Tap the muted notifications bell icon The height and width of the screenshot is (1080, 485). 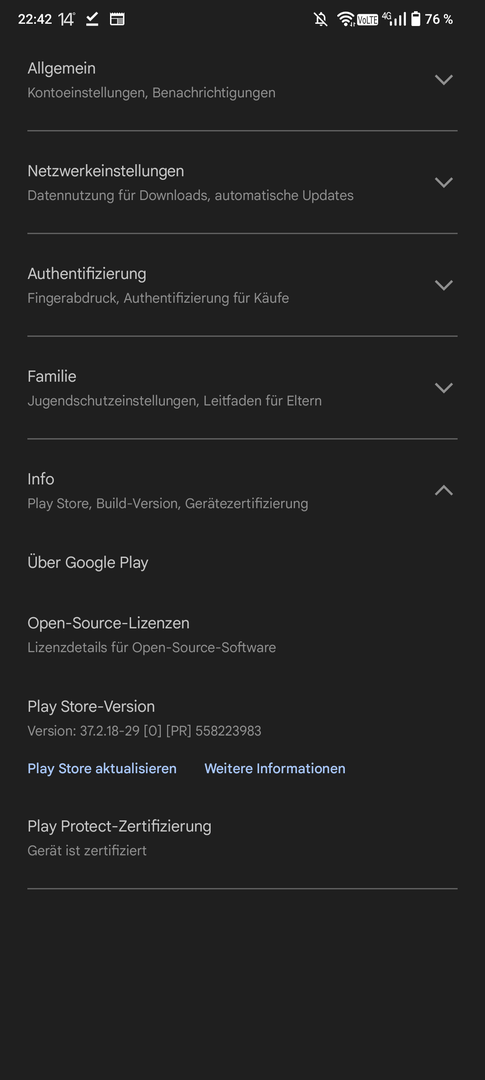click(x=320, y=19)
